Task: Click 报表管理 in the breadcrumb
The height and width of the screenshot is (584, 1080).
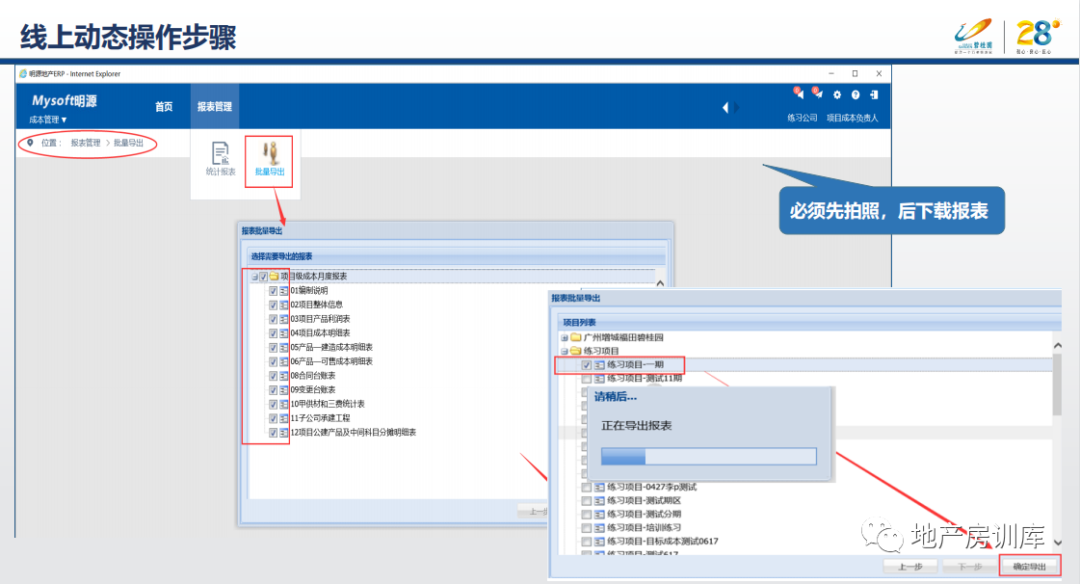Action: [85, 143]
